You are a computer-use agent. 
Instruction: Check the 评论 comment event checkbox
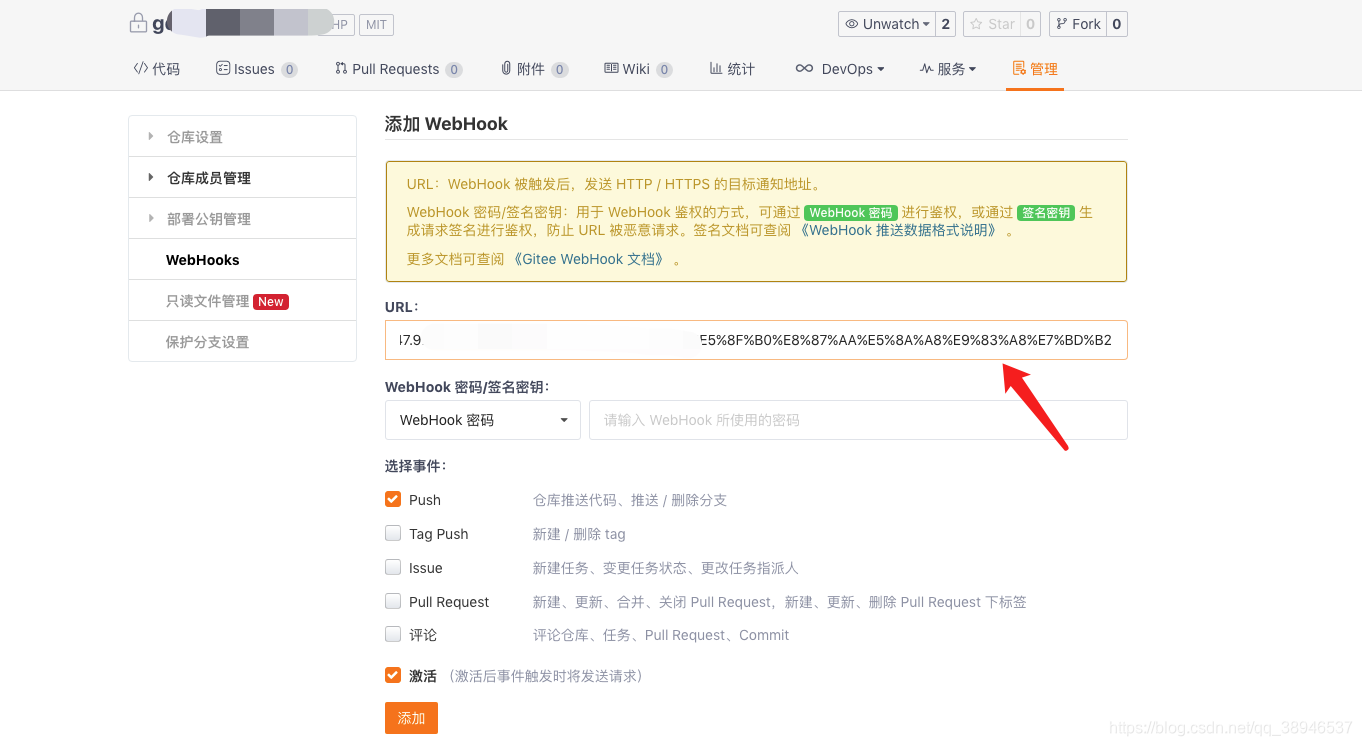(x=393, y=634)
